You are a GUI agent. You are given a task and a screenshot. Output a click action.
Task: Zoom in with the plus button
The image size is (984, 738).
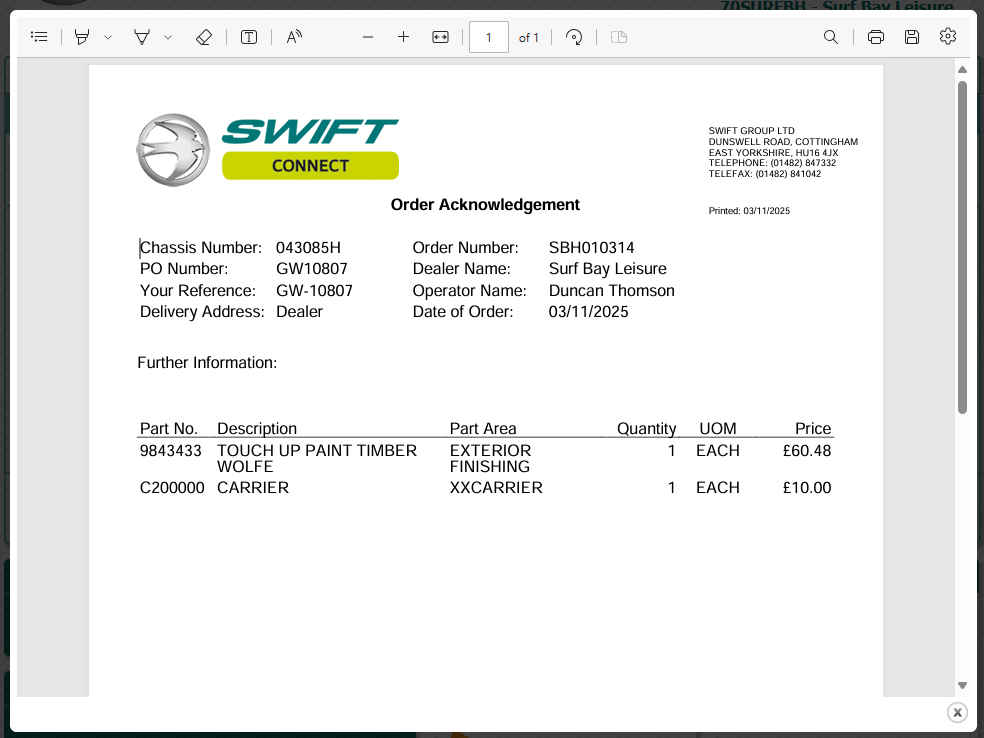click(403, 37)
